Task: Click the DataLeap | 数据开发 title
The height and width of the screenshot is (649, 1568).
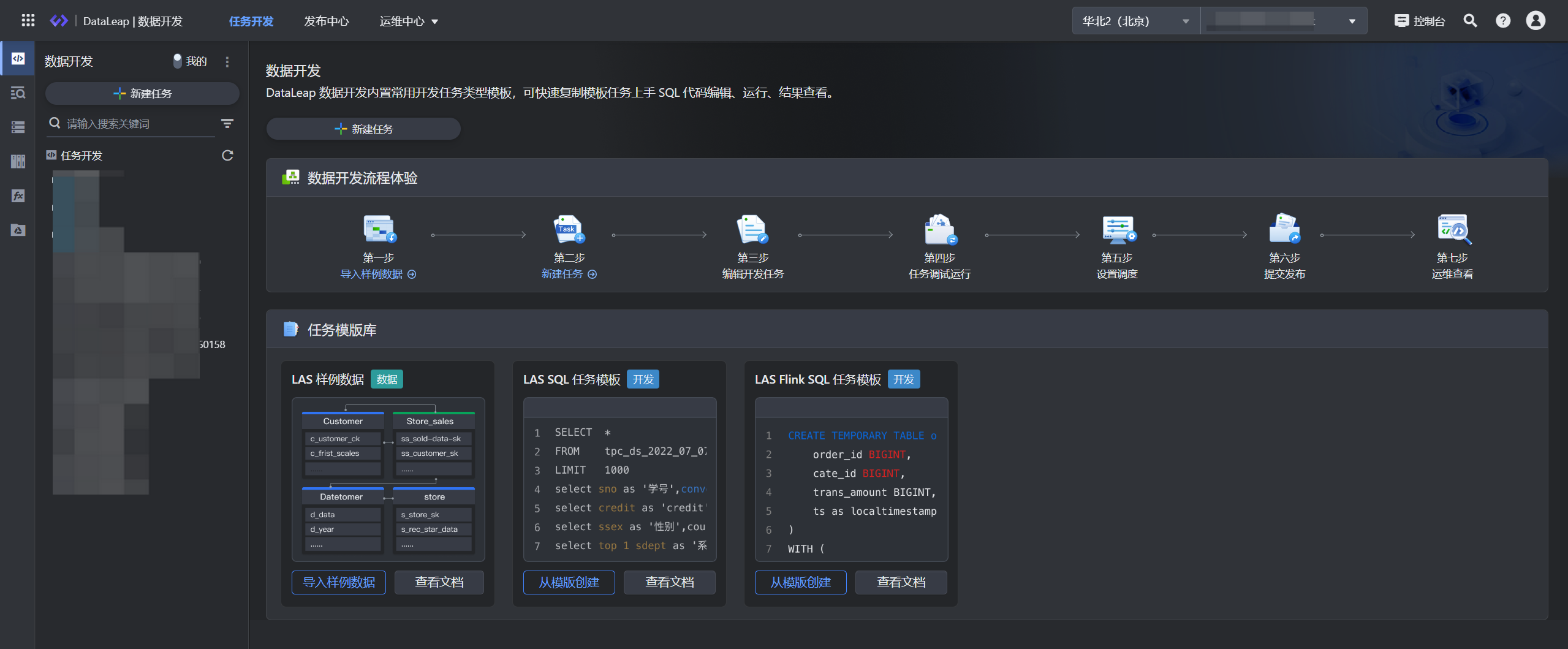Action: (132, 21)
